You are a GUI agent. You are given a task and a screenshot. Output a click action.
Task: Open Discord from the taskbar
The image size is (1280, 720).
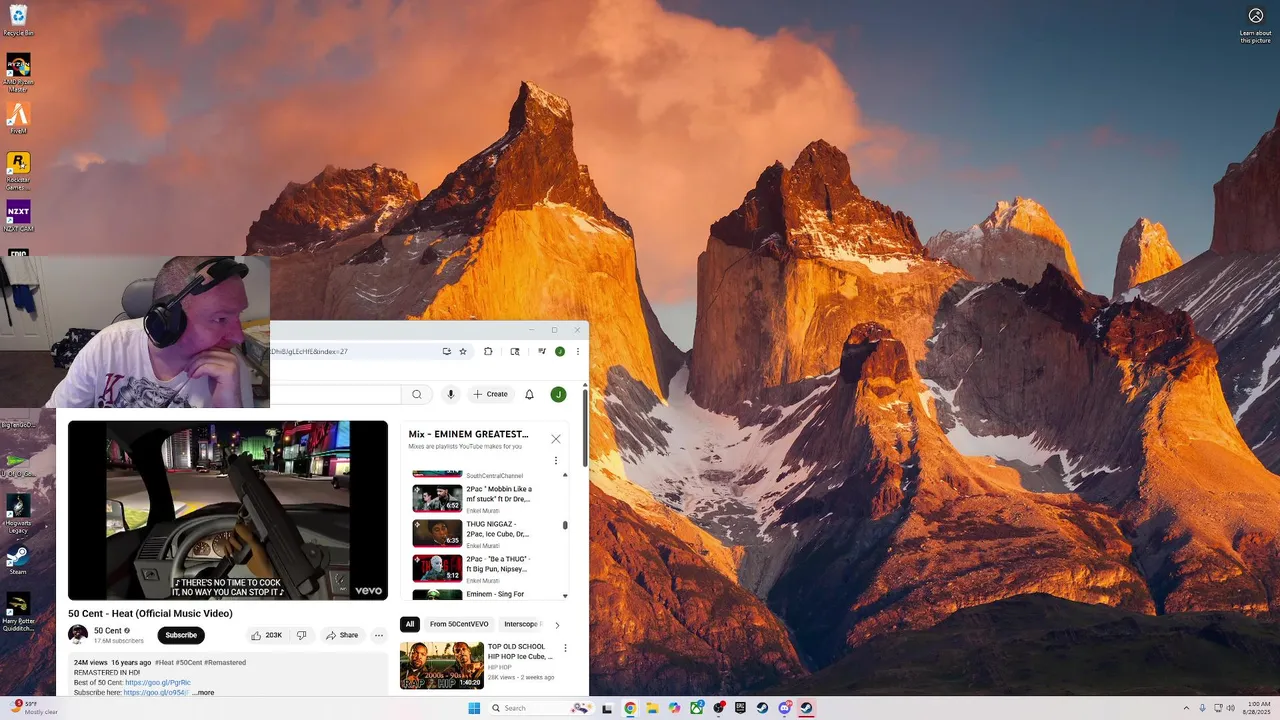(785, 708)
